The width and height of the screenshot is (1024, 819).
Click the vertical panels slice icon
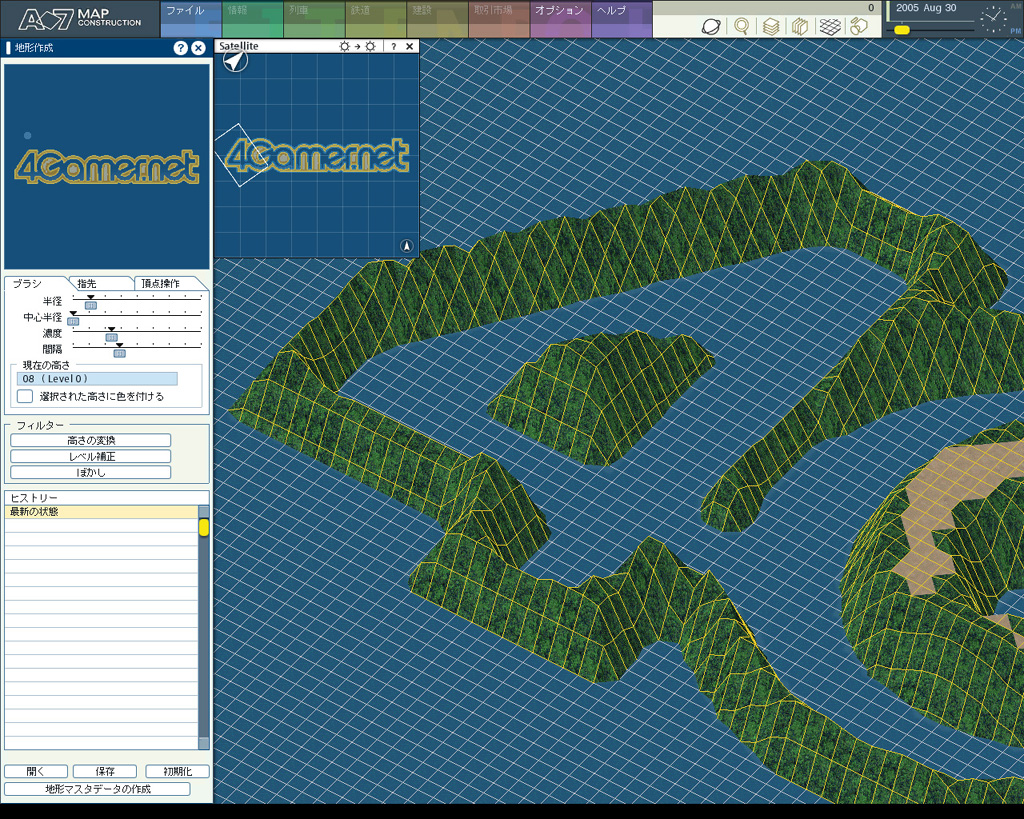click(800, 27)
